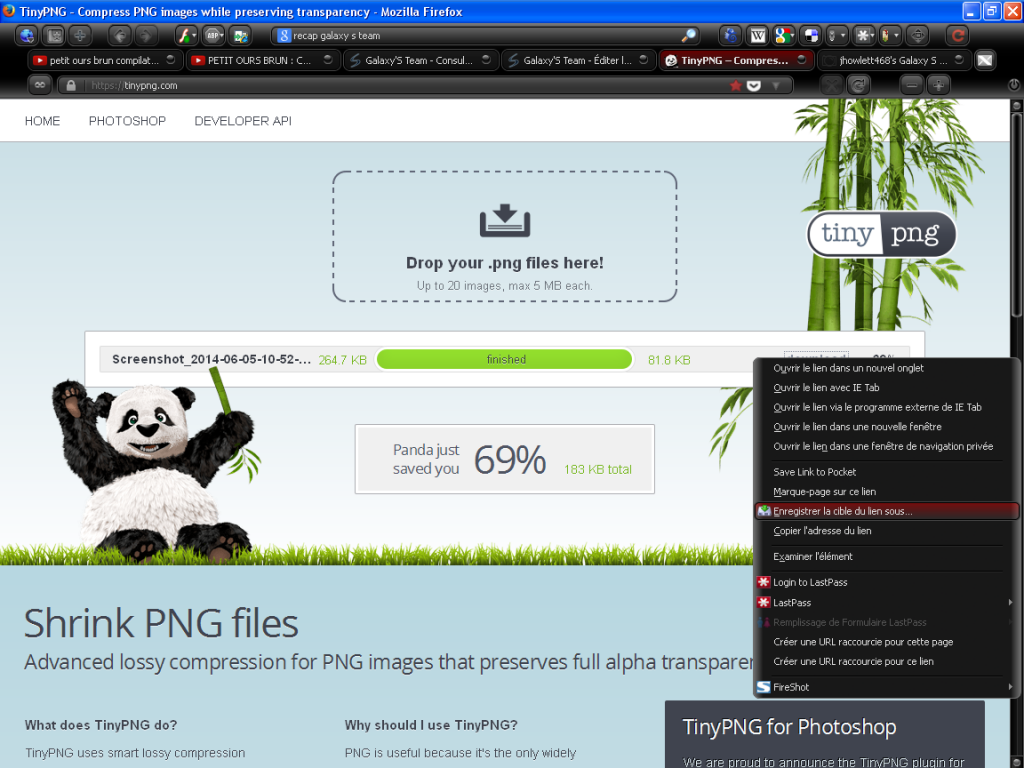Viewport: 1024px width, 768px height.
Task: Click the envelope icon after the tabs
Action: [985, 60]
